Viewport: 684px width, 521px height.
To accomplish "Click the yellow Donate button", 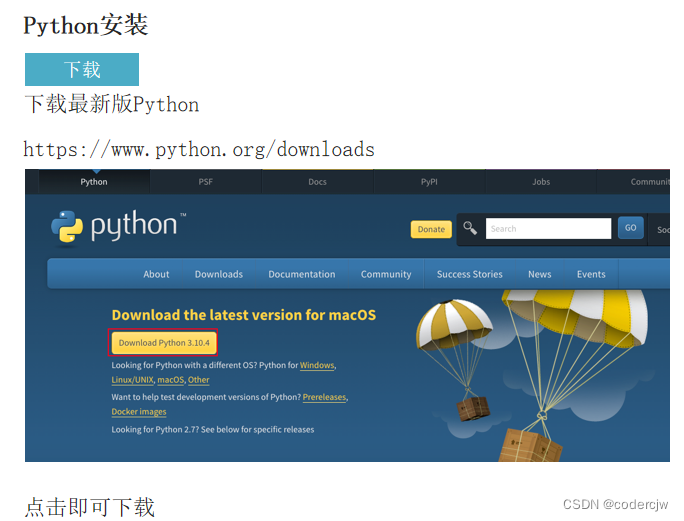I will coord(431,229).
